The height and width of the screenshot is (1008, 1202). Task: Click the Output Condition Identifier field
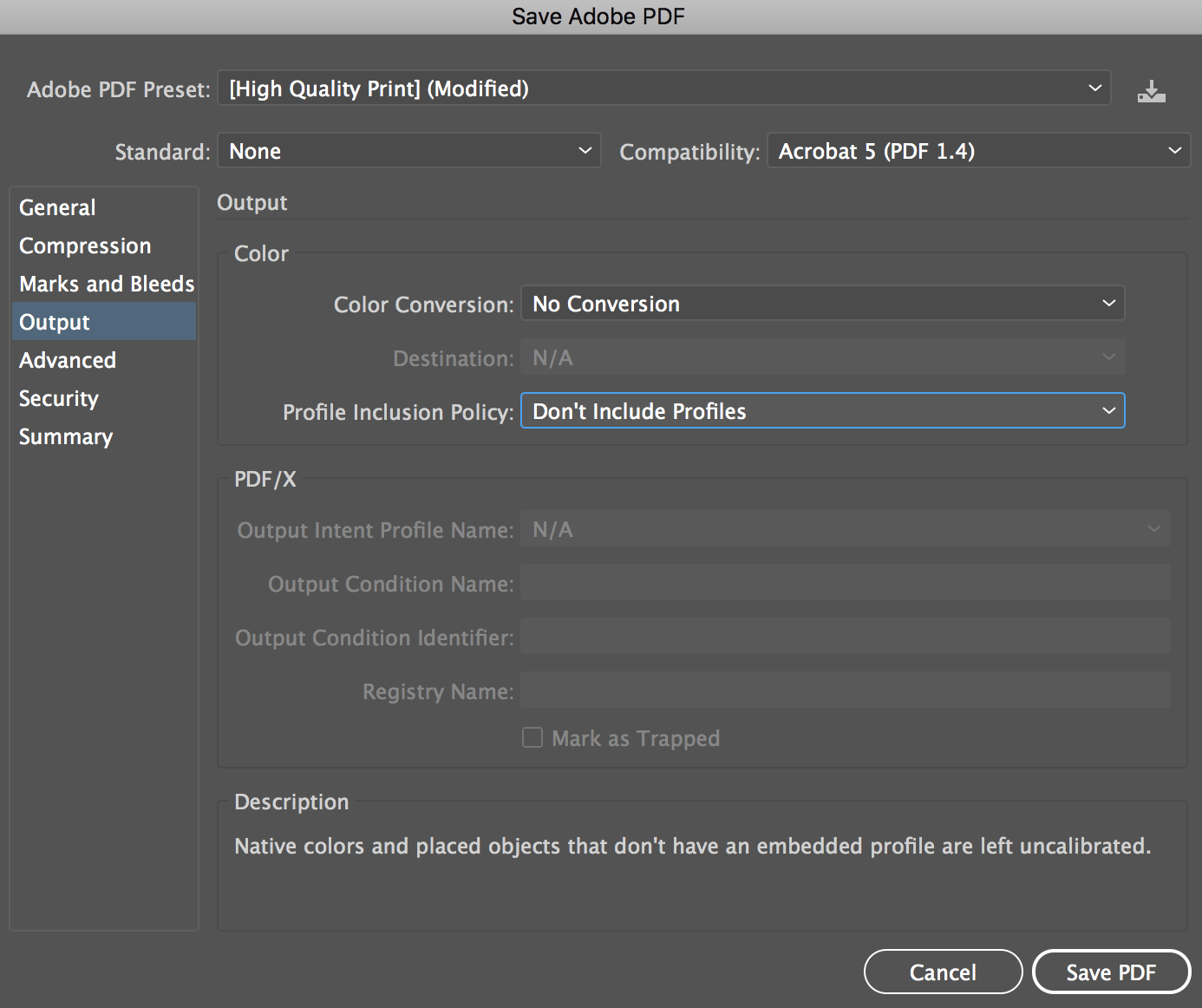[846, 637]
